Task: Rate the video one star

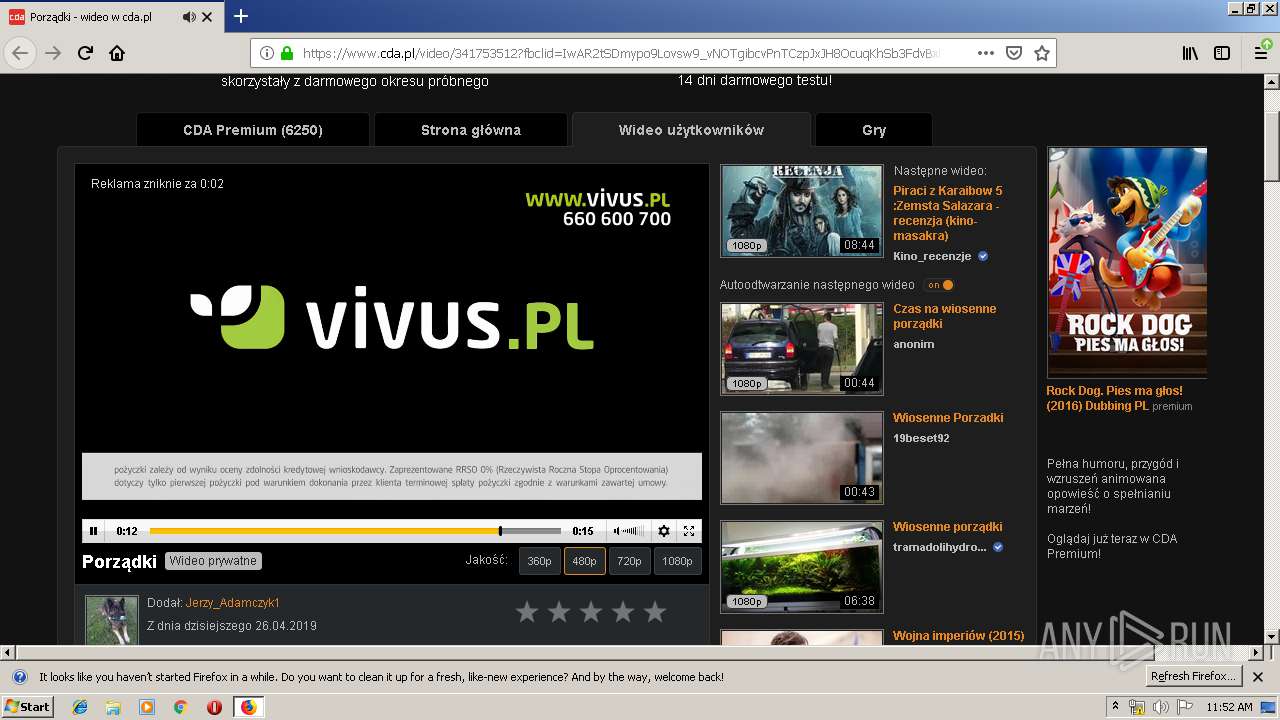Action: click(x=527, y=612)
